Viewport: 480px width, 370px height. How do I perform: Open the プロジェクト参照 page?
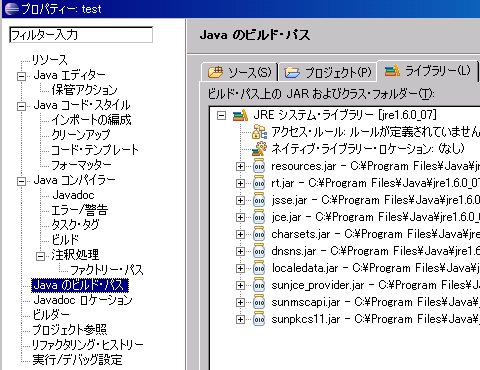point(69,330)
